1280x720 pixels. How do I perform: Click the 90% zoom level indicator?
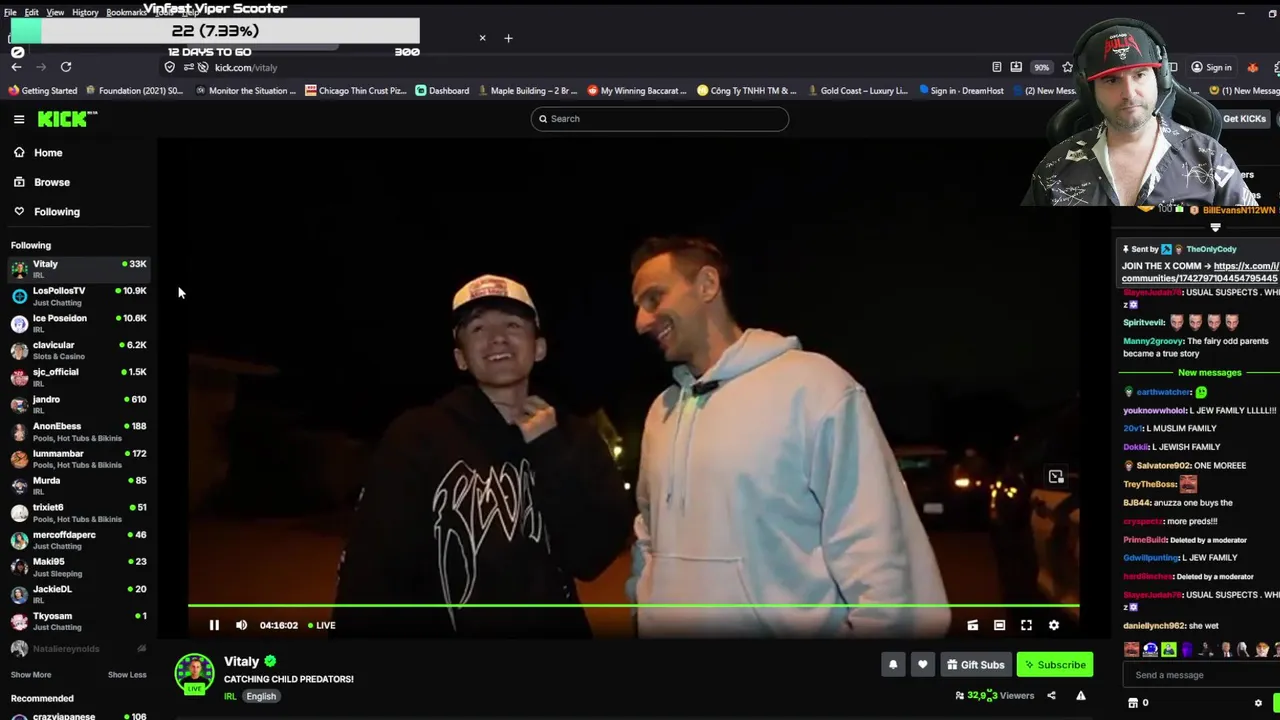[1042, 67]
